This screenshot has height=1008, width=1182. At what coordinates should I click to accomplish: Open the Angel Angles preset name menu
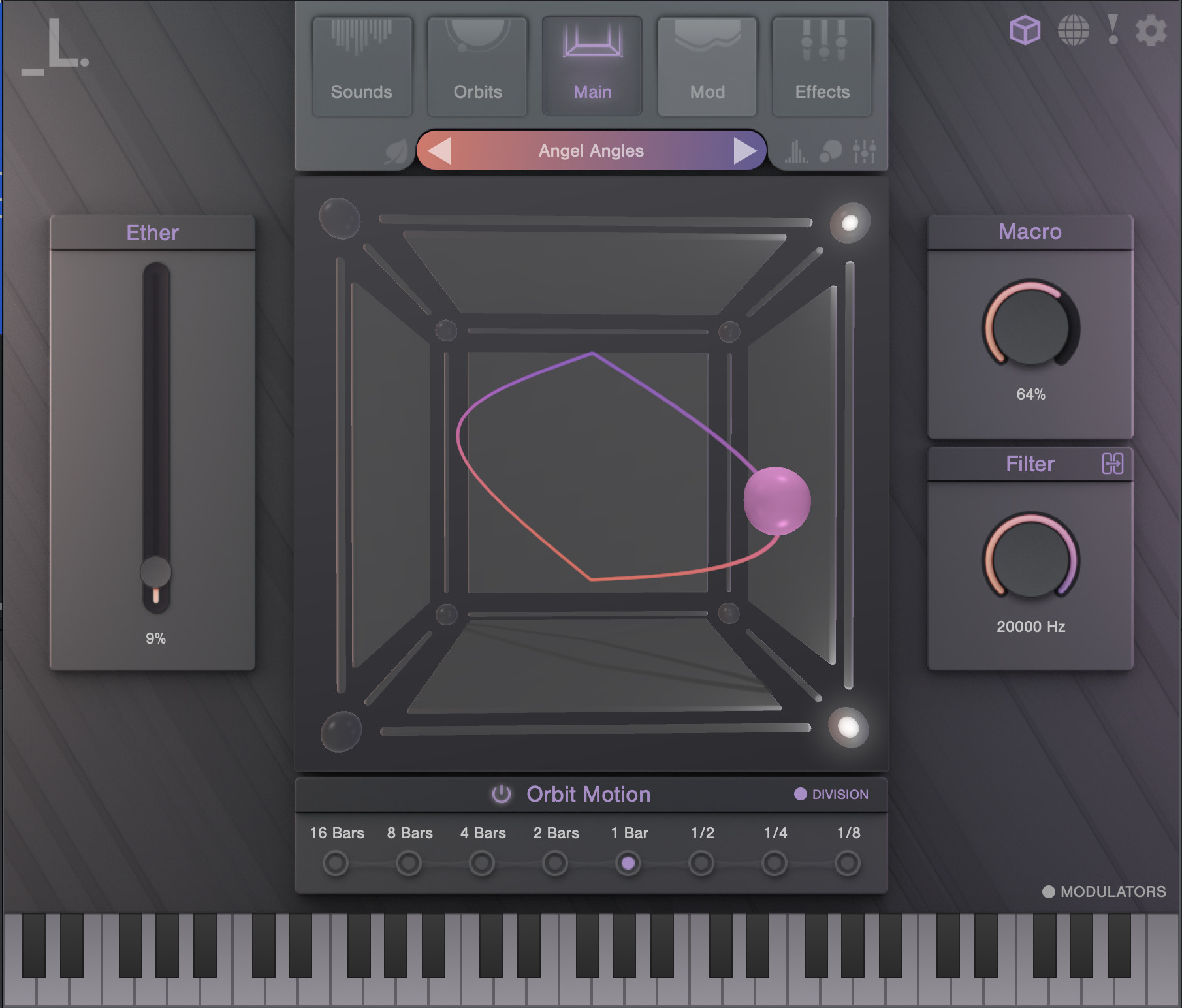(x=591, y=151)
